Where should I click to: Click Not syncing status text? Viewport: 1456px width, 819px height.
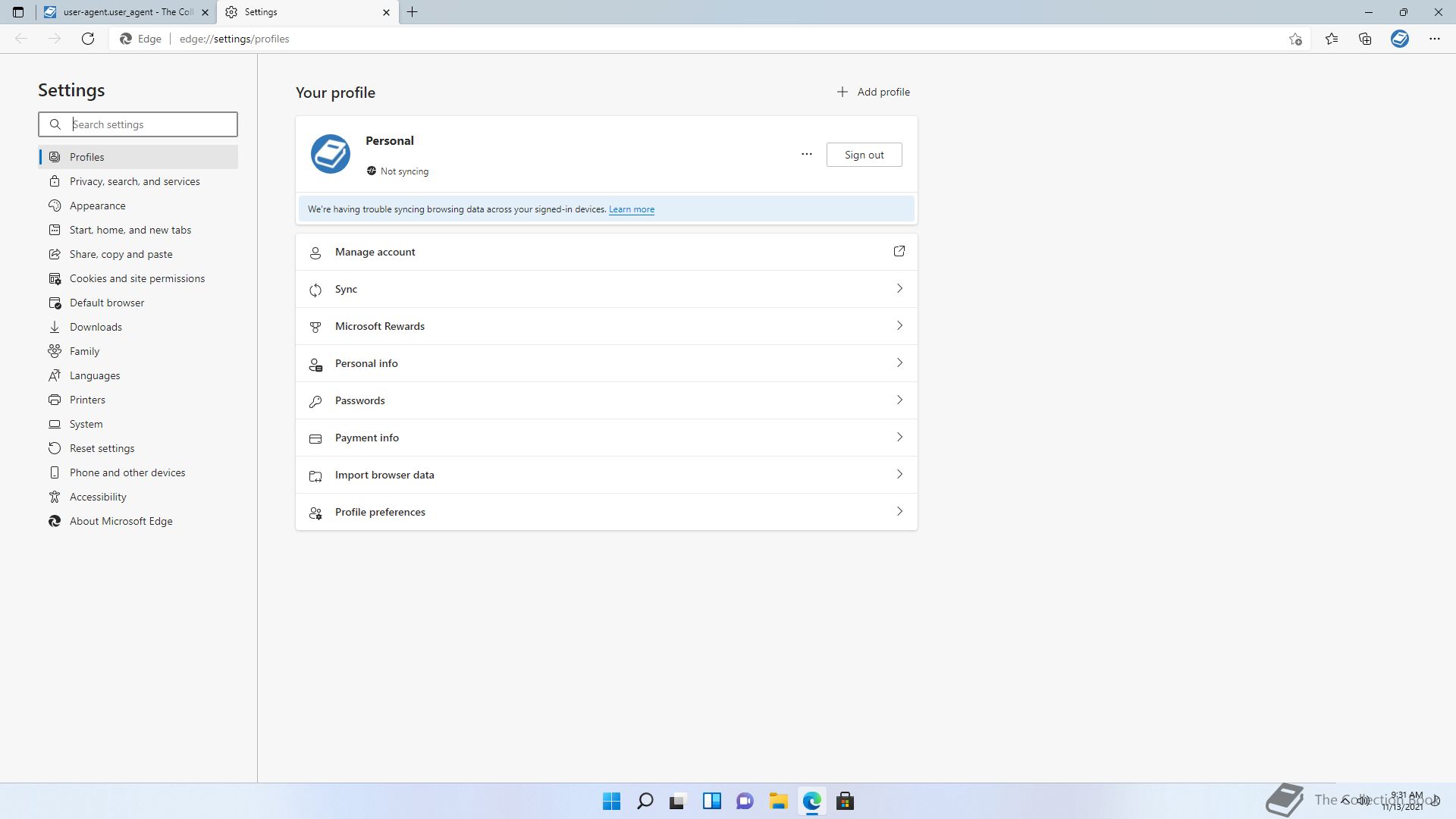pos(404,171)
